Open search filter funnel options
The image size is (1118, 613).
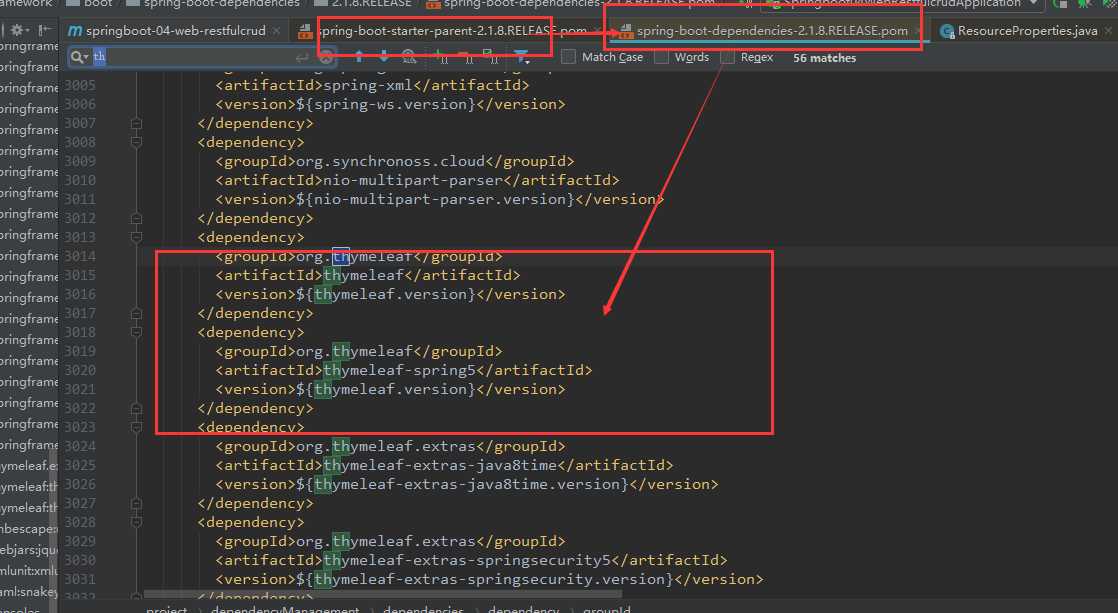[522, 57]
